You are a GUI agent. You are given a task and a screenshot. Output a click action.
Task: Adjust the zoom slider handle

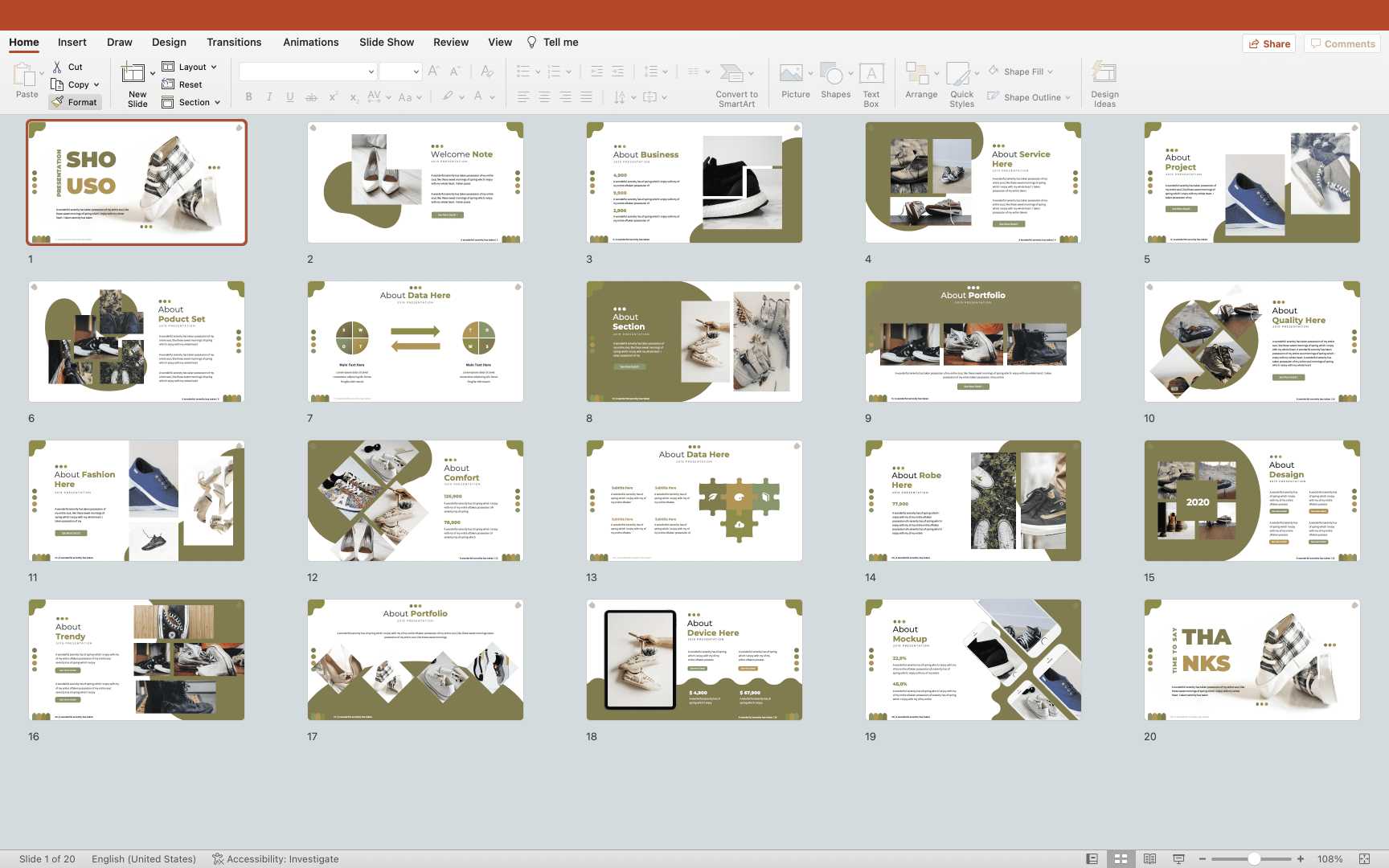tap(1254, 858)
